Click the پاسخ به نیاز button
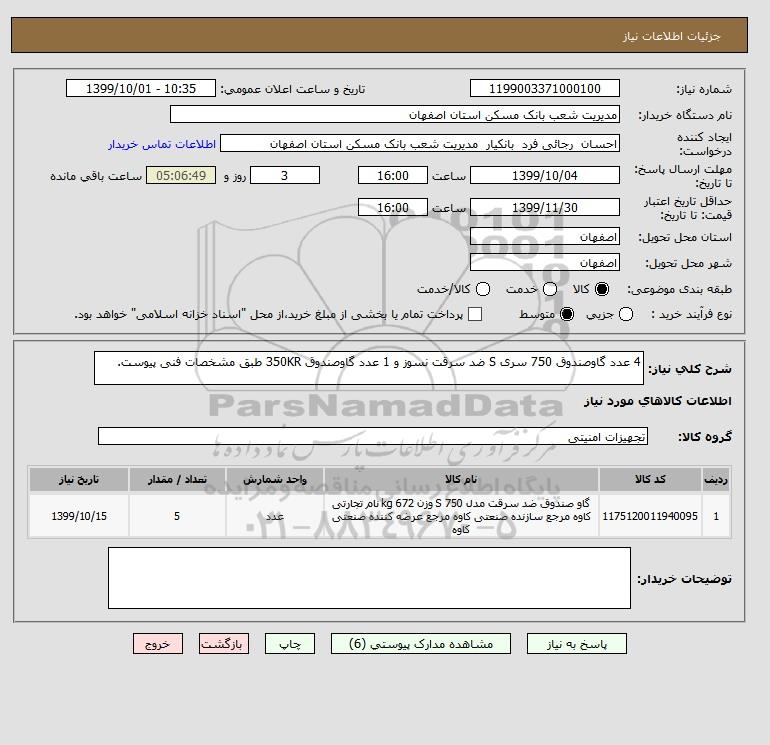 577,644
